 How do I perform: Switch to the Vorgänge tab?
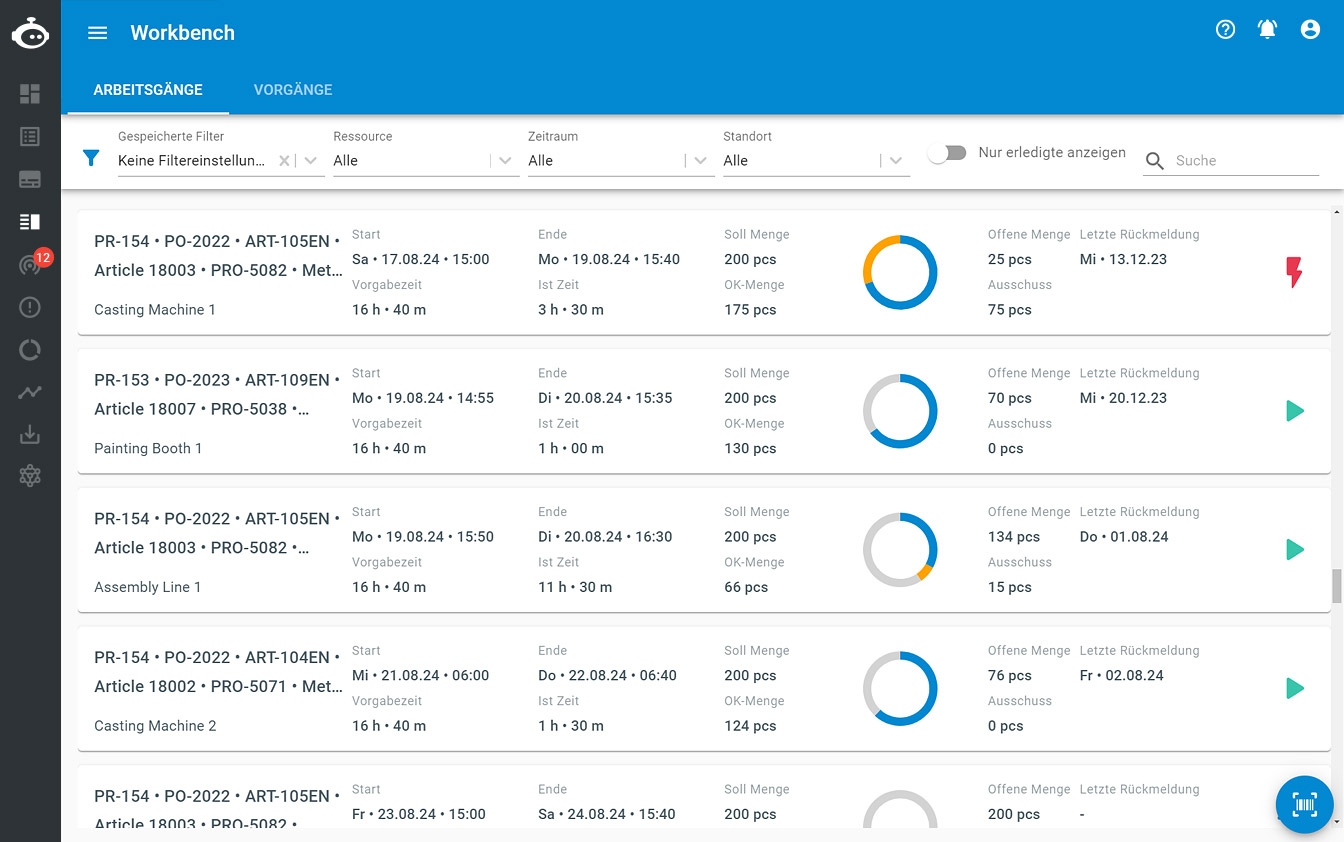pos(293,90)
